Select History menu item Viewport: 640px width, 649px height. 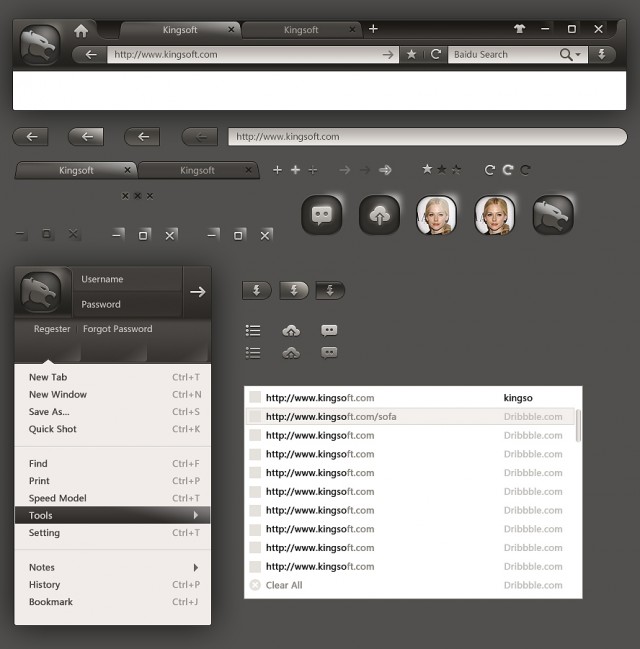[113, 585]
